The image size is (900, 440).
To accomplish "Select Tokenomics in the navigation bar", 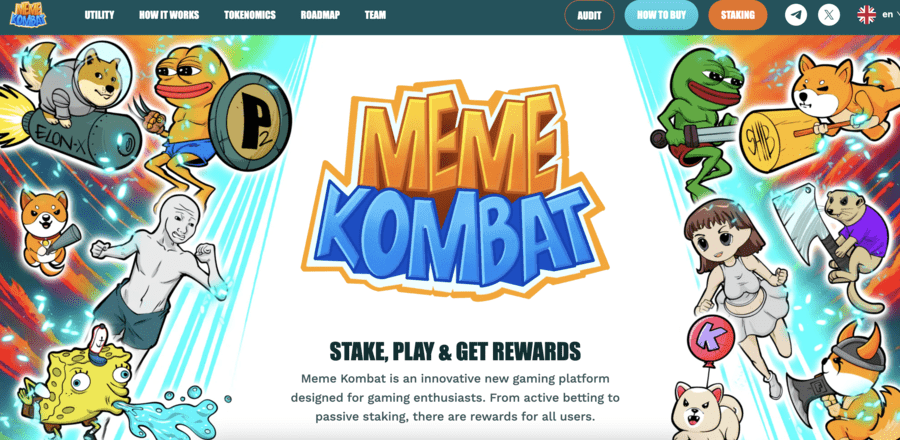I will (x=250, y=15).
